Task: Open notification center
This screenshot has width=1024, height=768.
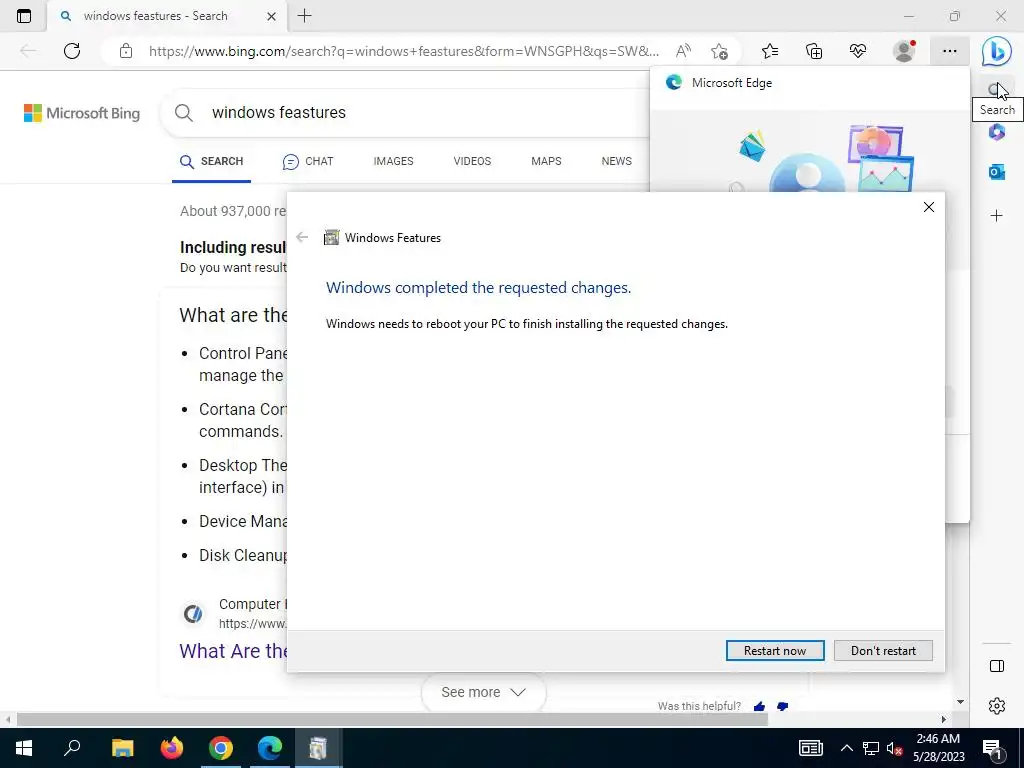Action: coord(992,748)
